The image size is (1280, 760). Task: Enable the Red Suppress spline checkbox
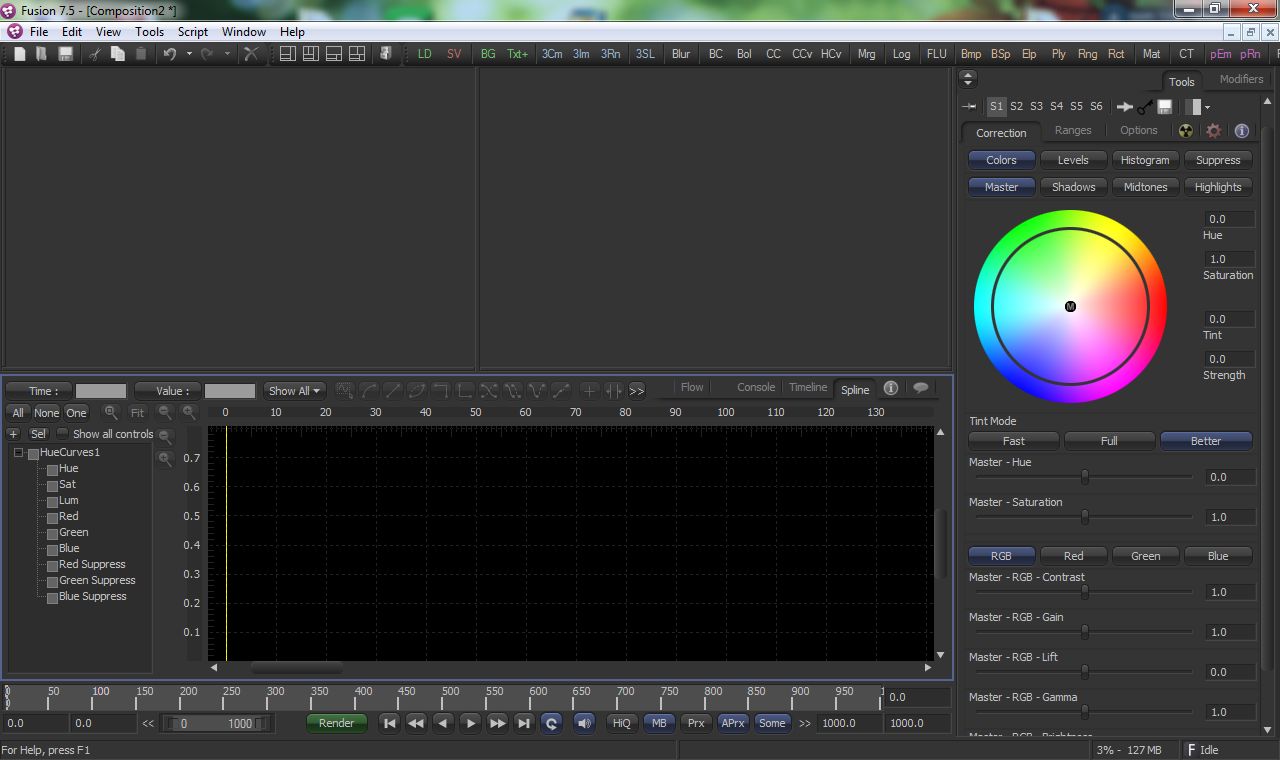(52, 565)
